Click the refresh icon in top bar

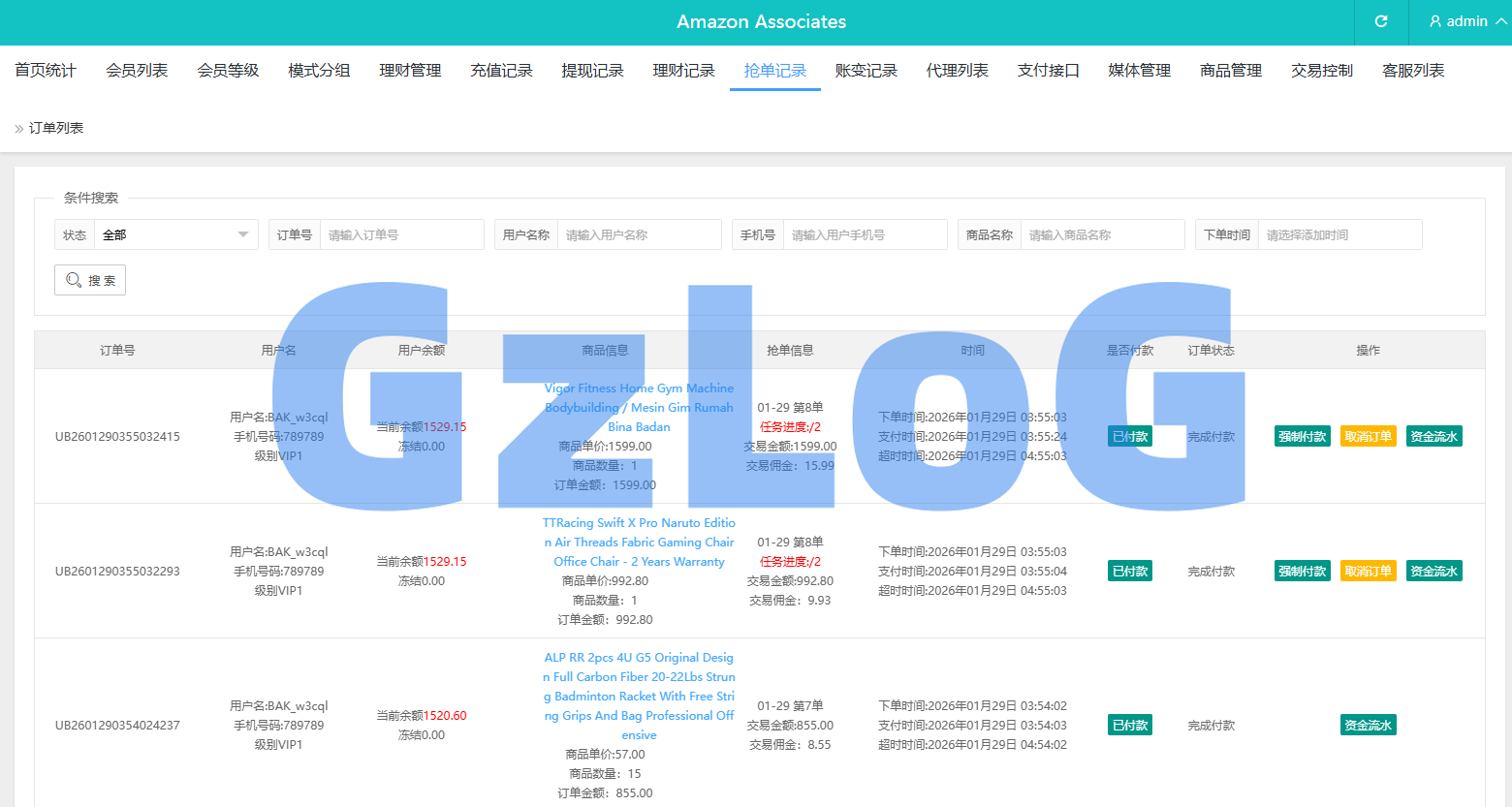[1381, 21]
